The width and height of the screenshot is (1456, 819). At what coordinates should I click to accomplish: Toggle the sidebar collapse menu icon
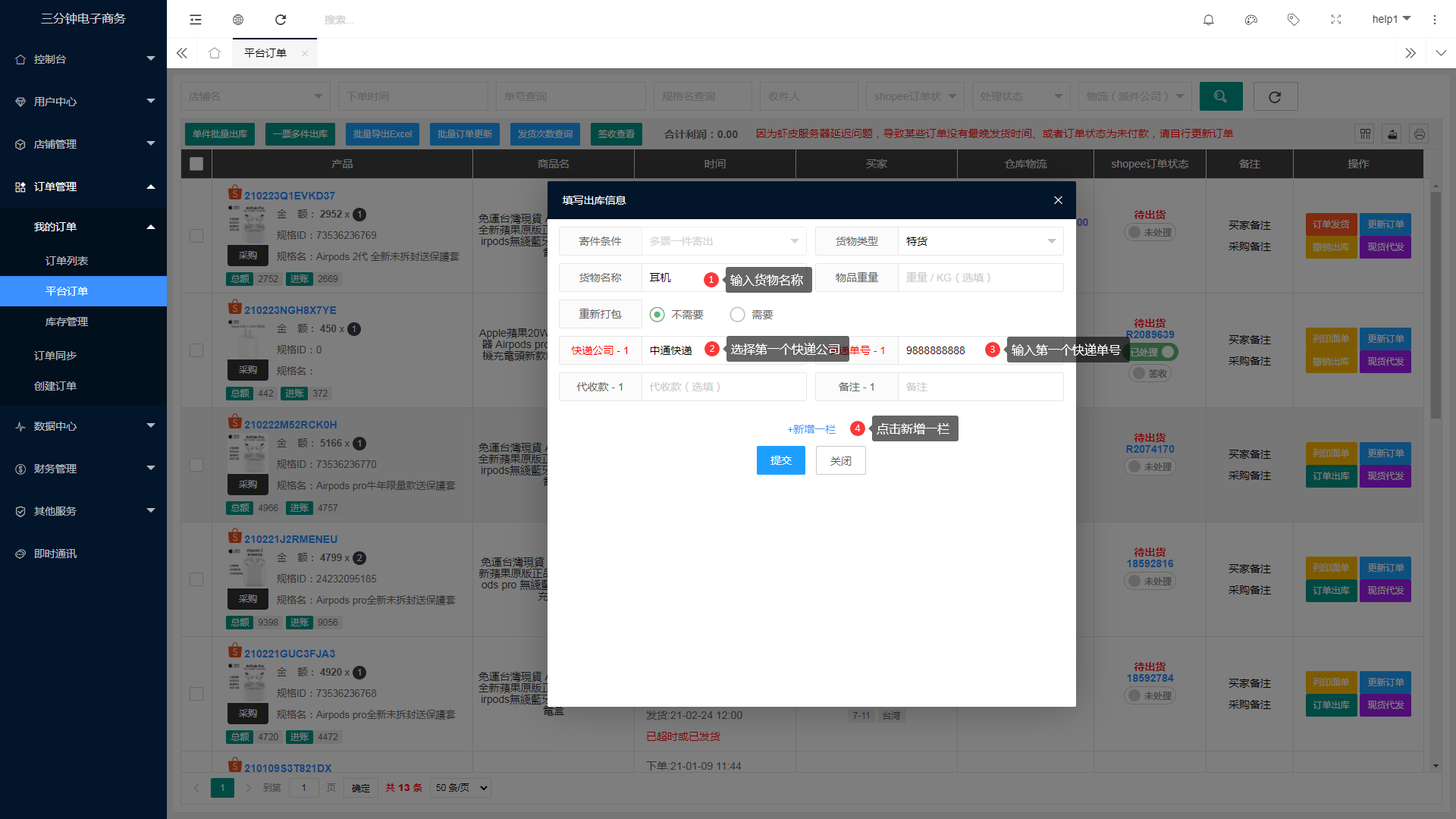click(196, 20)
